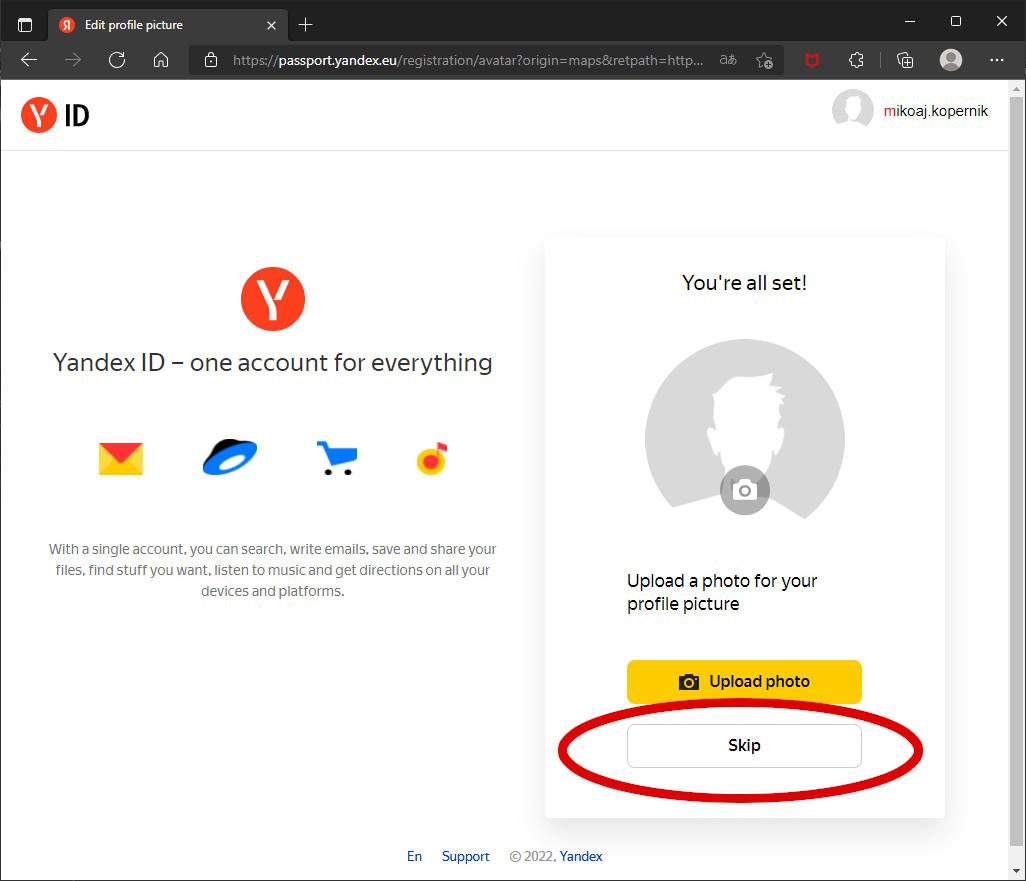Open the browser profile avatar
Viewport: 1026px width, 881px height.
tap(951, 60)
